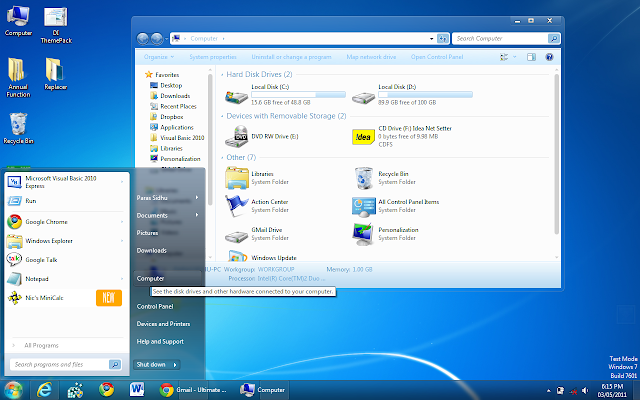Open Notepad from the Start menu
640x400 pixels.
coord(65,279)
